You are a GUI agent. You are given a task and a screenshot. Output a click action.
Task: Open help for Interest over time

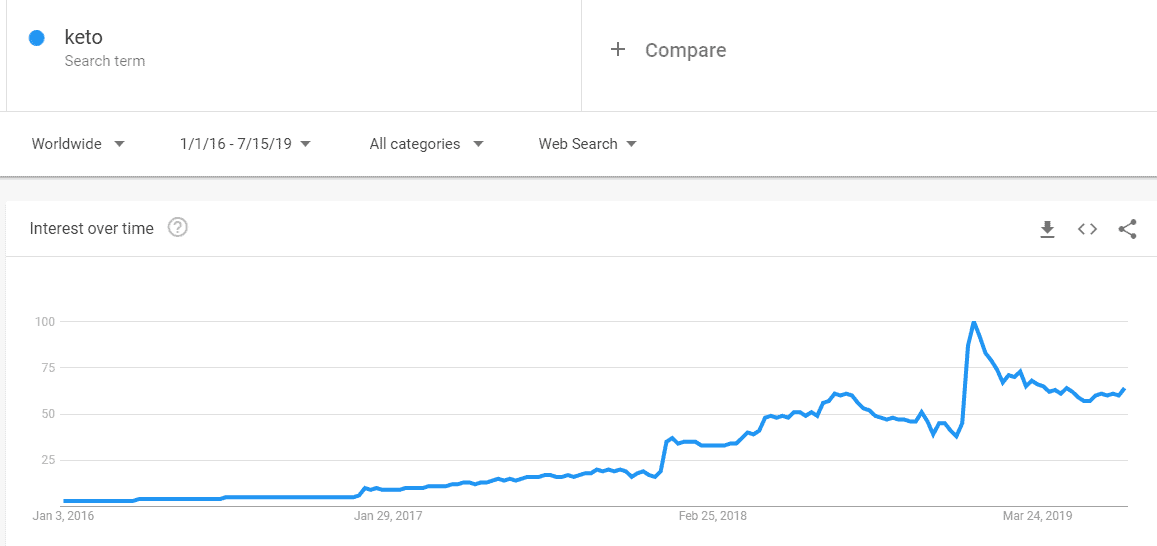point(178,228)
